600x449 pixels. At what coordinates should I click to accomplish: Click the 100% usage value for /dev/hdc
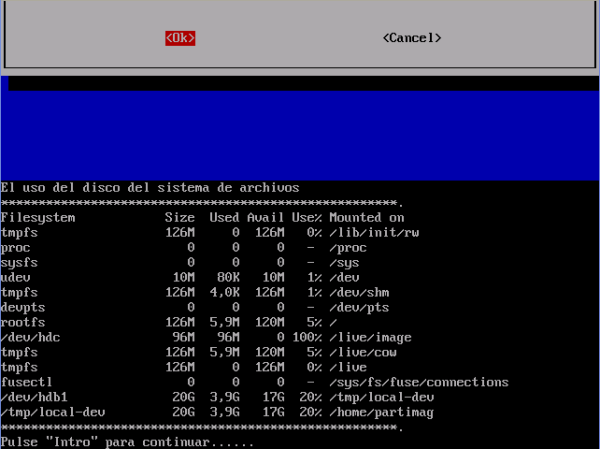click(x=306, y=337)
